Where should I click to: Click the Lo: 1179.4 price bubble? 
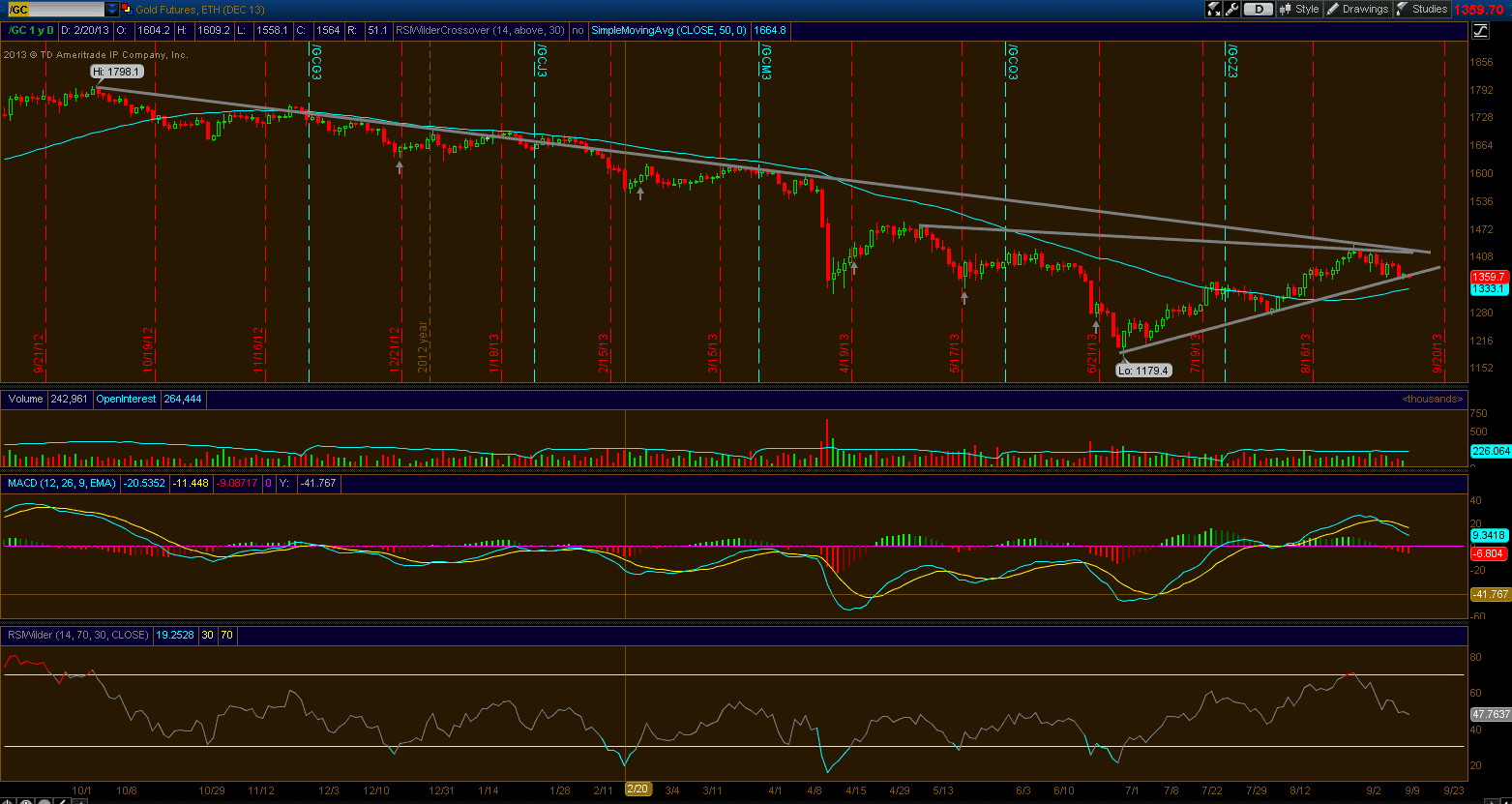point(1143,370)
